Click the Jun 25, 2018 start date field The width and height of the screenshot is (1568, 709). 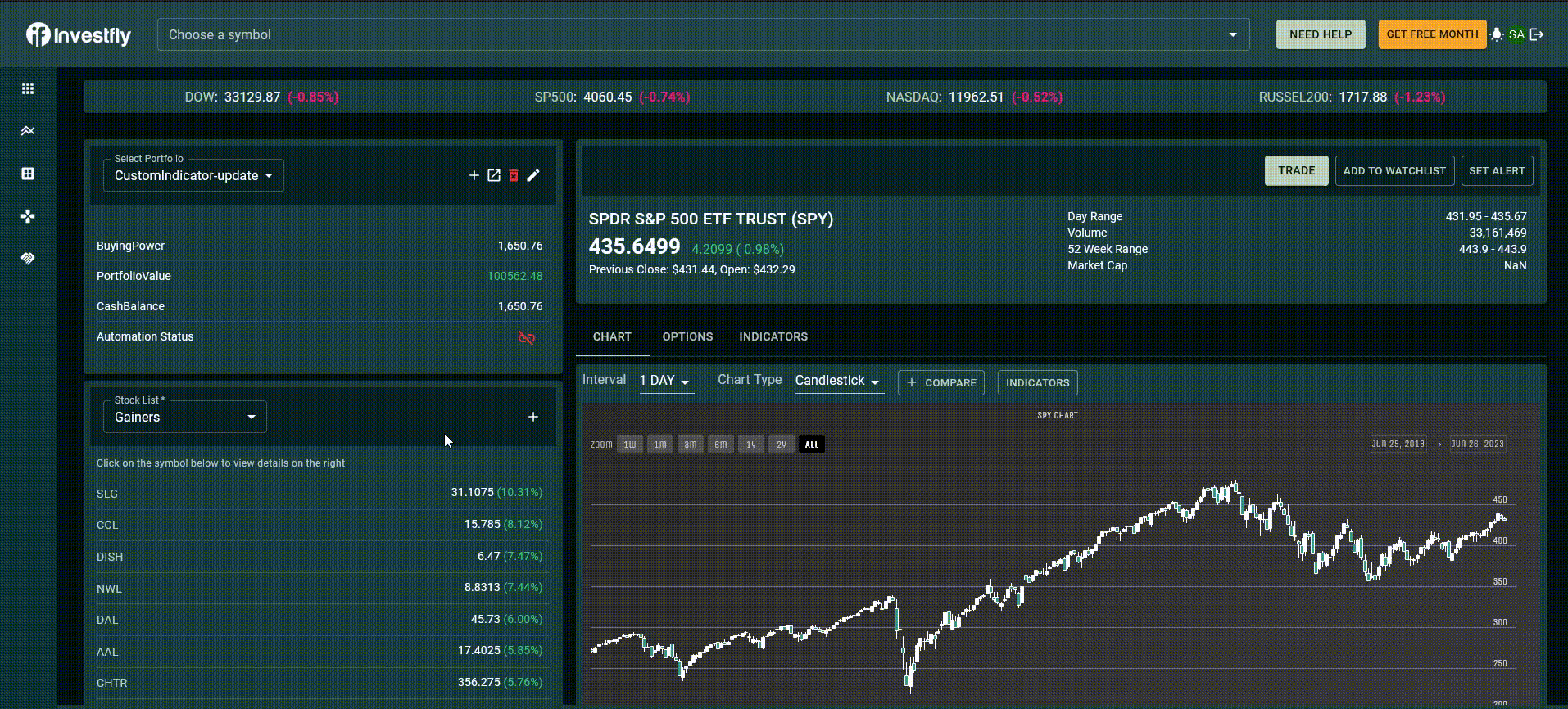(x=1398, y=444)
